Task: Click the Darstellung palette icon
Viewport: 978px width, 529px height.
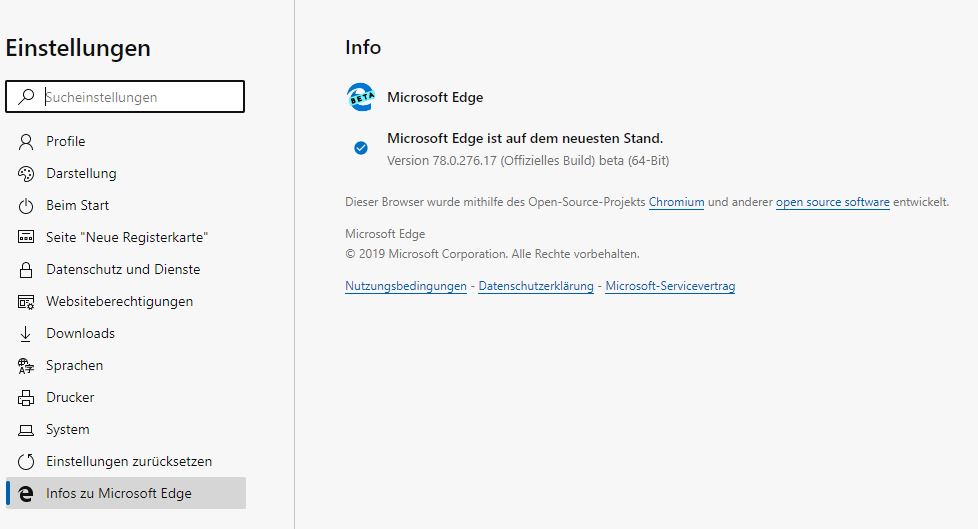Action: 26,173
